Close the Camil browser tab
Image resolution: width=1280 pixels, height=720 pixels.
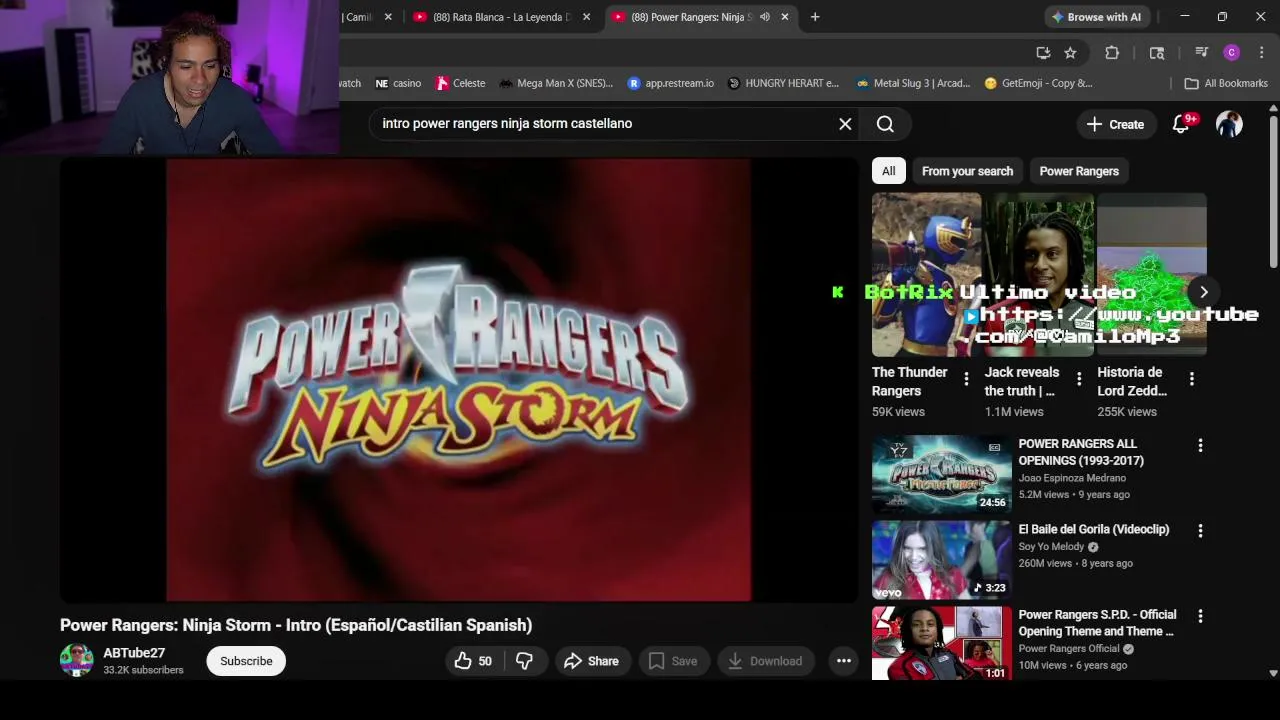tap(388, 17)
